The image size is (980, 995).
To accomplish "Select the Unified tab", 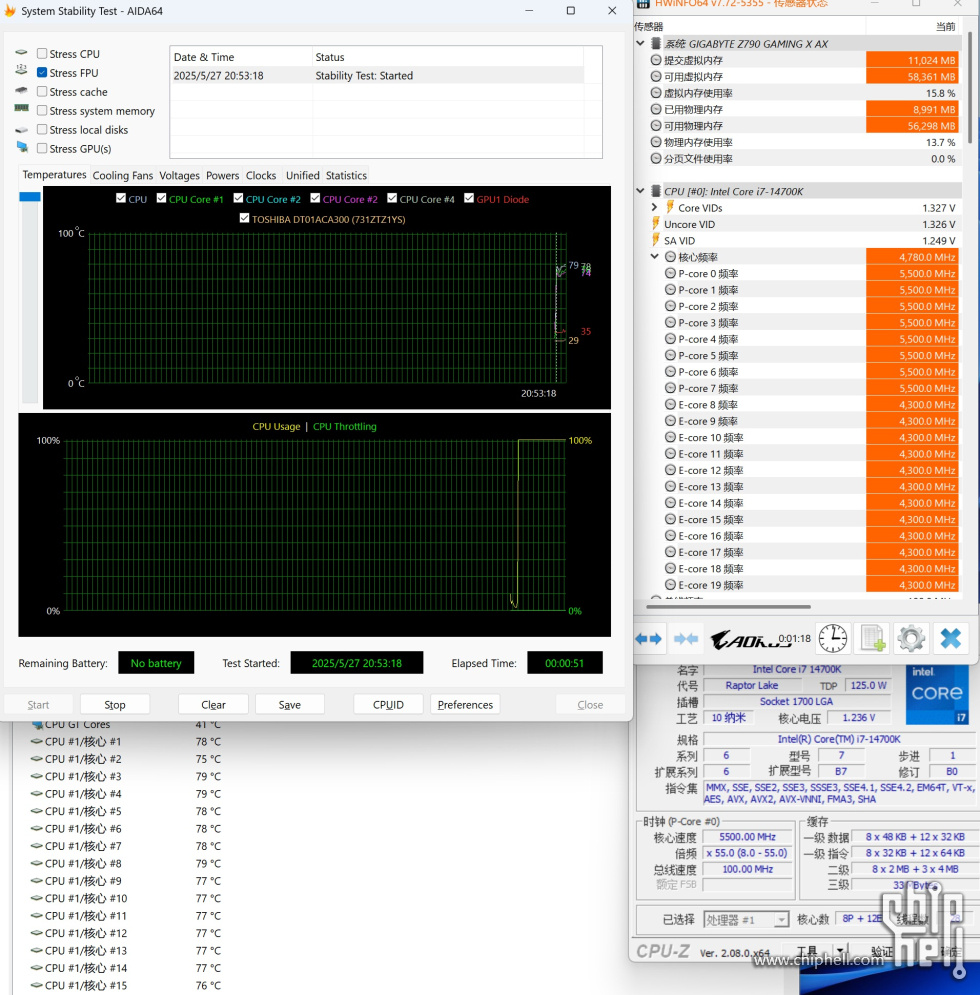I will [x=302, y=175].
